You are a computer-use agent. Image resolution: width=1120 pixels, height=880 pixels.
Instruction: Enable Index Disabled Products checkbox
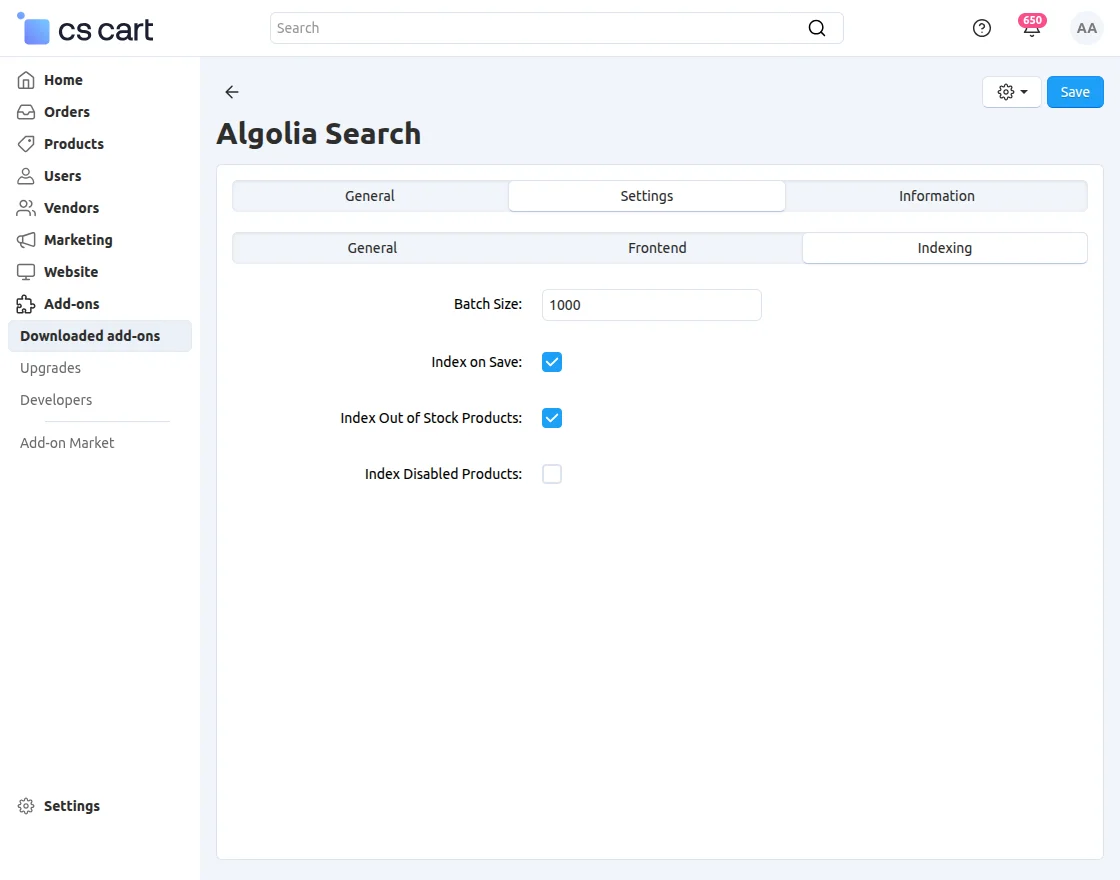[x=552, y=474]
